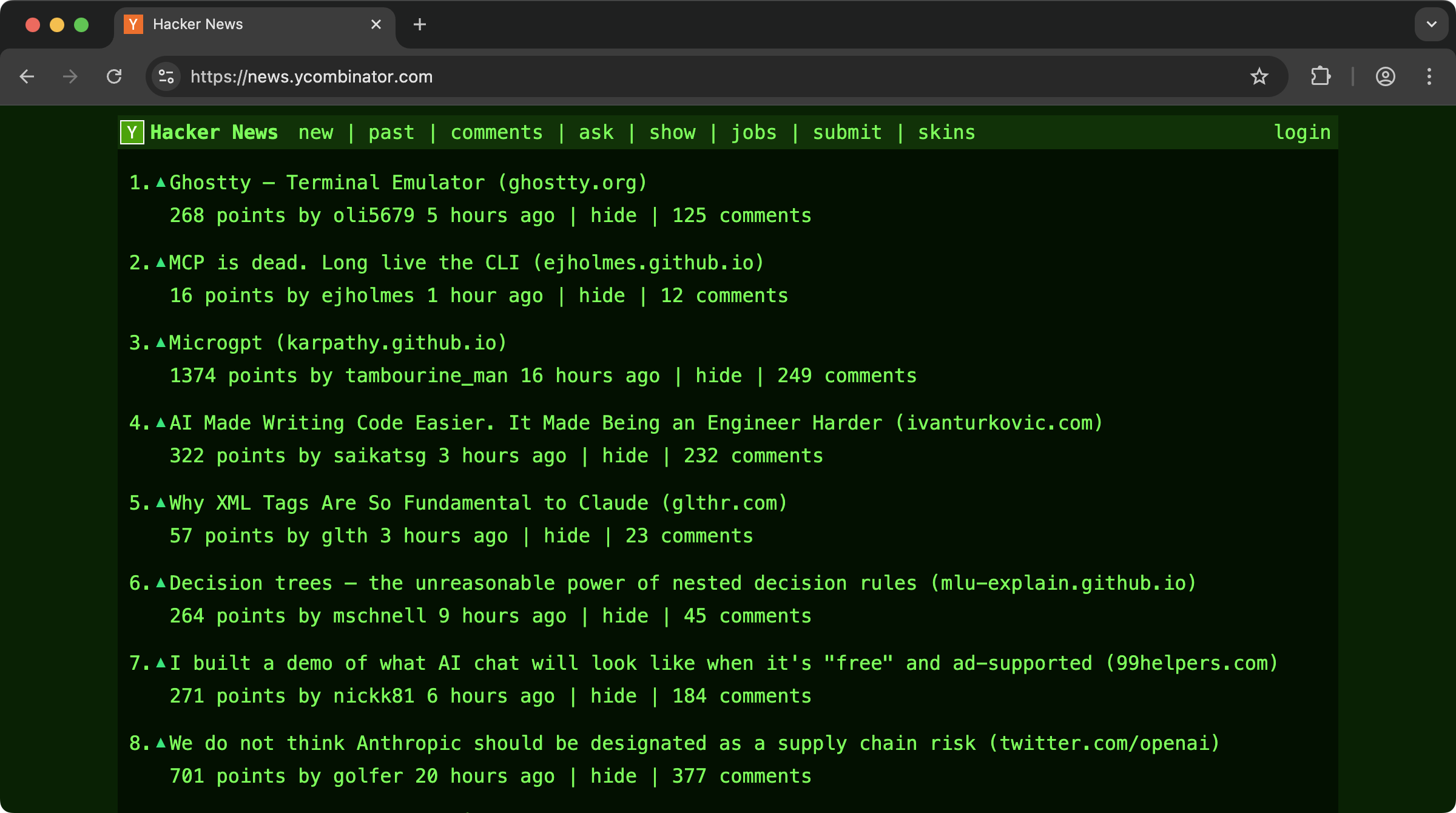View site info icon in address bar
Screen dimensions: 1456x813
click(x=164, y=76)
